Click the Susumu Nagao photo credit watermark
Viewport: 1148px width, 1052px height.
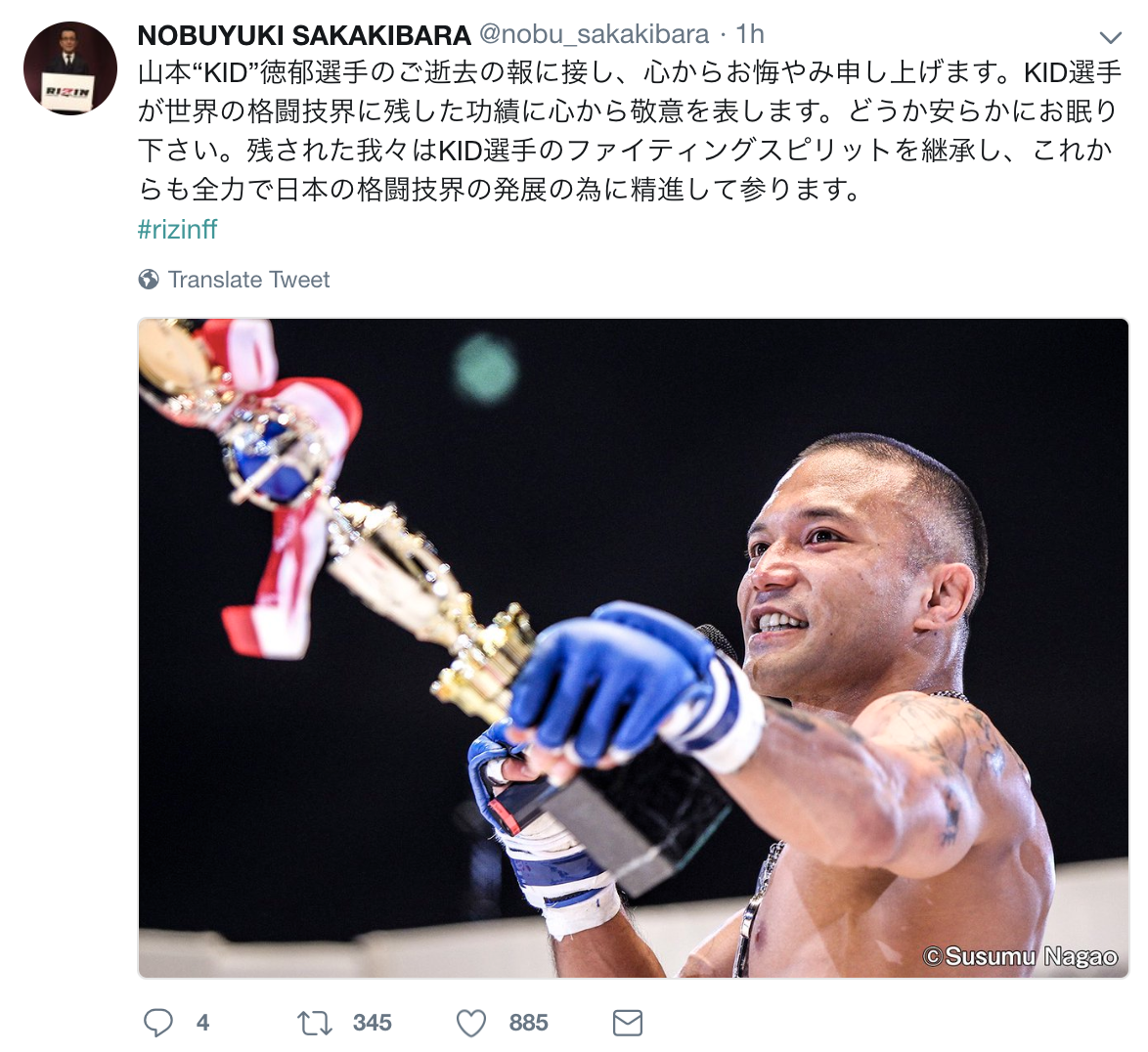coord(1020,957)
